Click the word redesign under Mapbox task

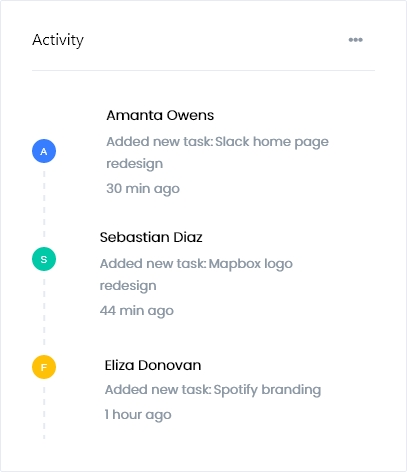click(128, 286)
